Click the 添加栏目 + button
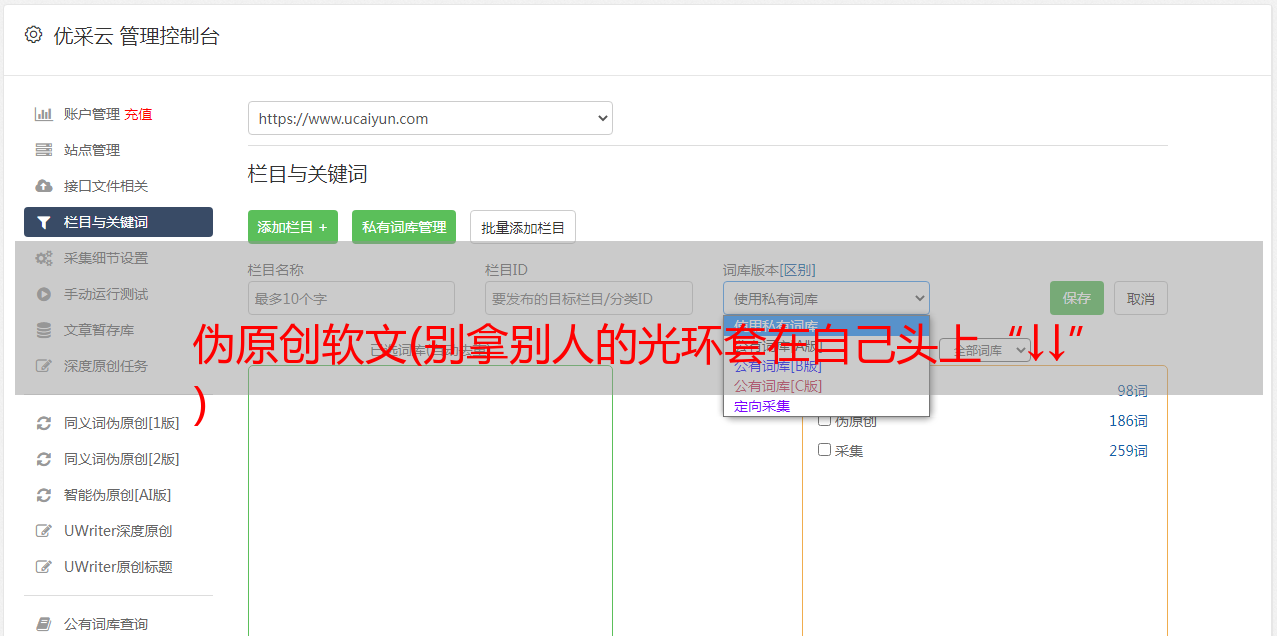1277x636 pixels. [x=293, y=227]
